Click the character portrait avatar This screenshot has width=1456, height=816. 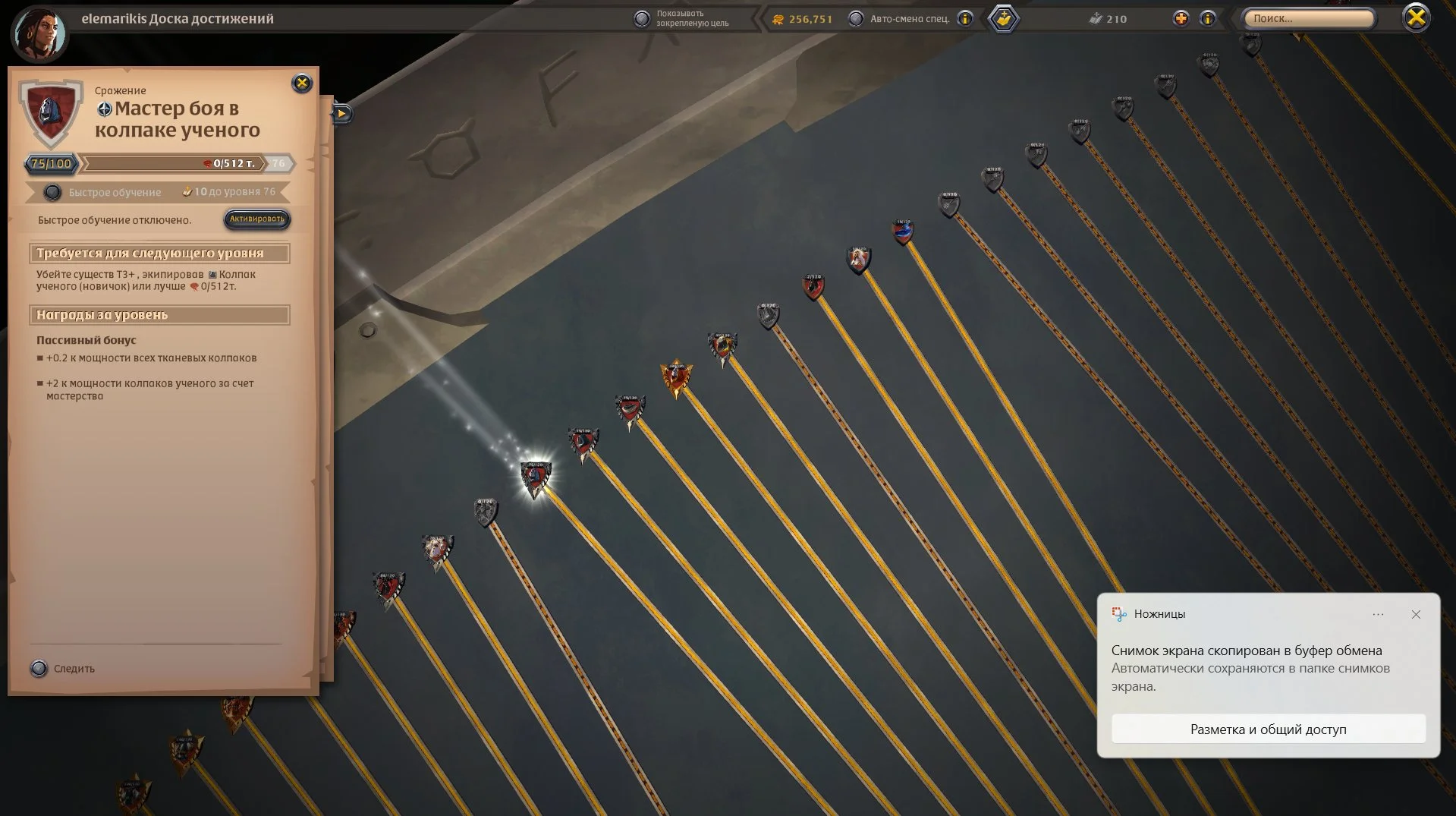point(39,33)
